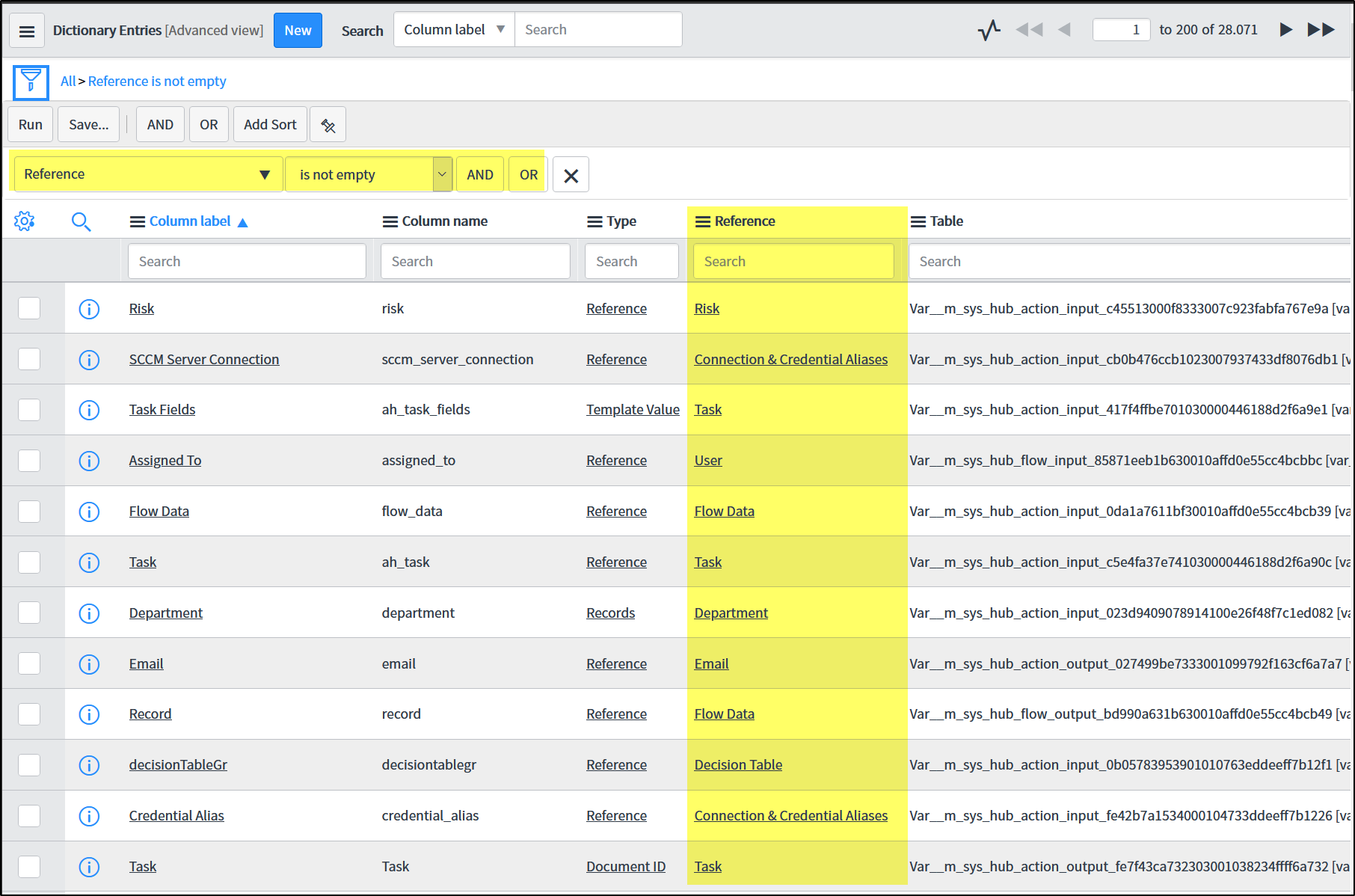Select the Assigned To row checkbox
This screenshot has height=896, width=1355.
pyautogui.click(x=29, y=461)
